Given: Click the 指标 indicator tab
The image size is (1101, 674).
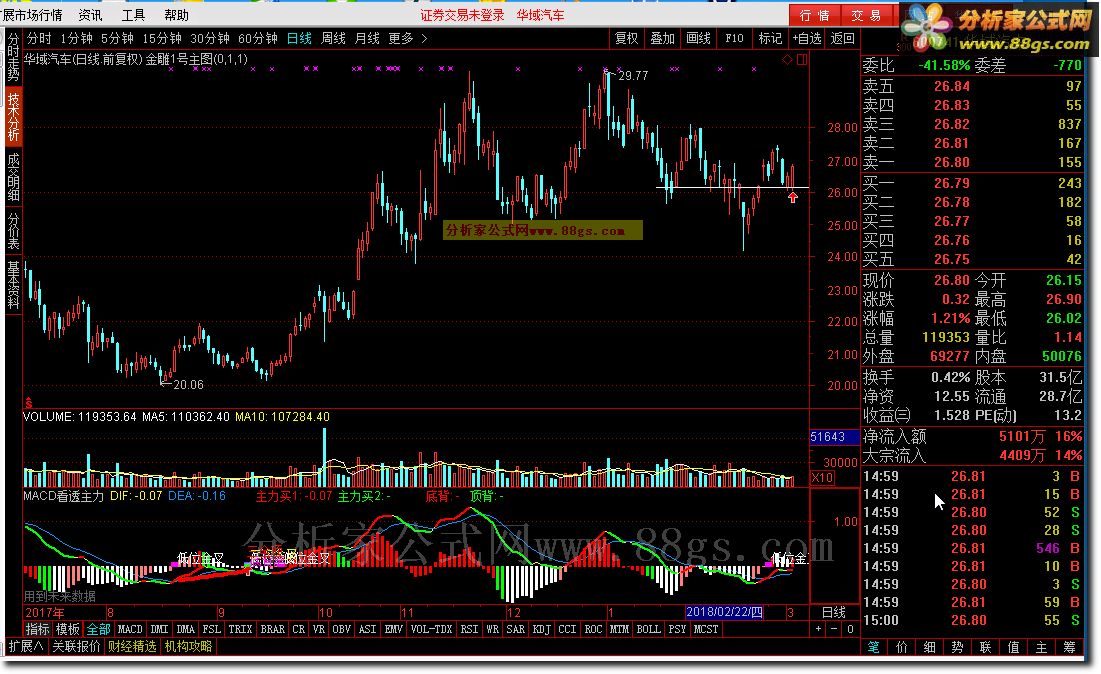Looking at the screenshot, I should tap(38, 629).
